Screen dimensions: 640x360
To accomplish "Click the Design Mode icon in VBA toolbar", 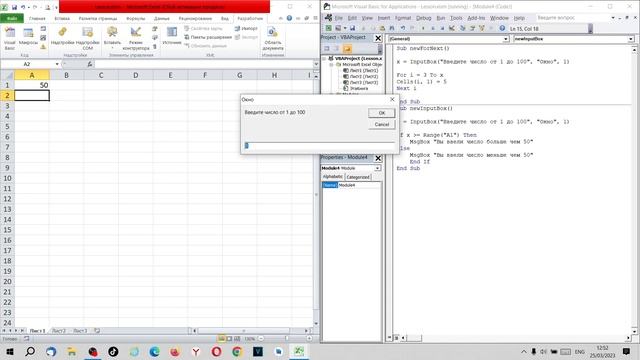I will tap(452, 28).
